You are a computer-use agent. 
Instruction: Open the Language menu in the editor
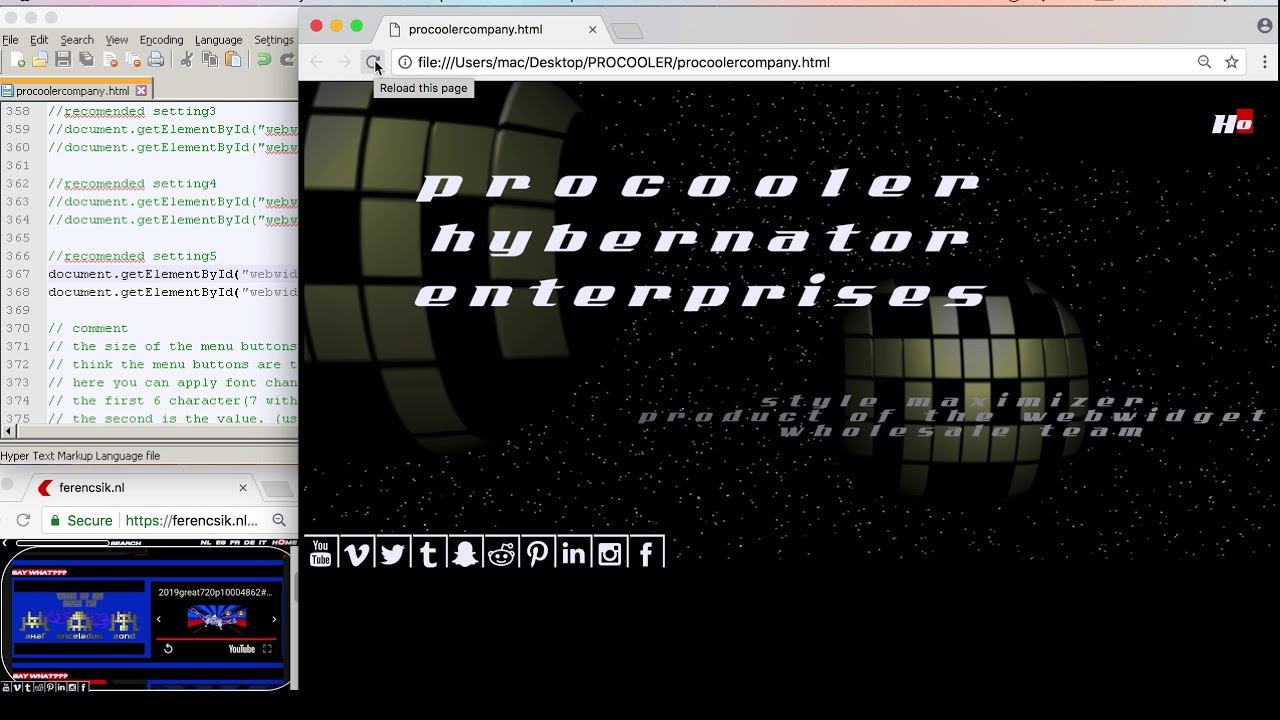point(218,40)
